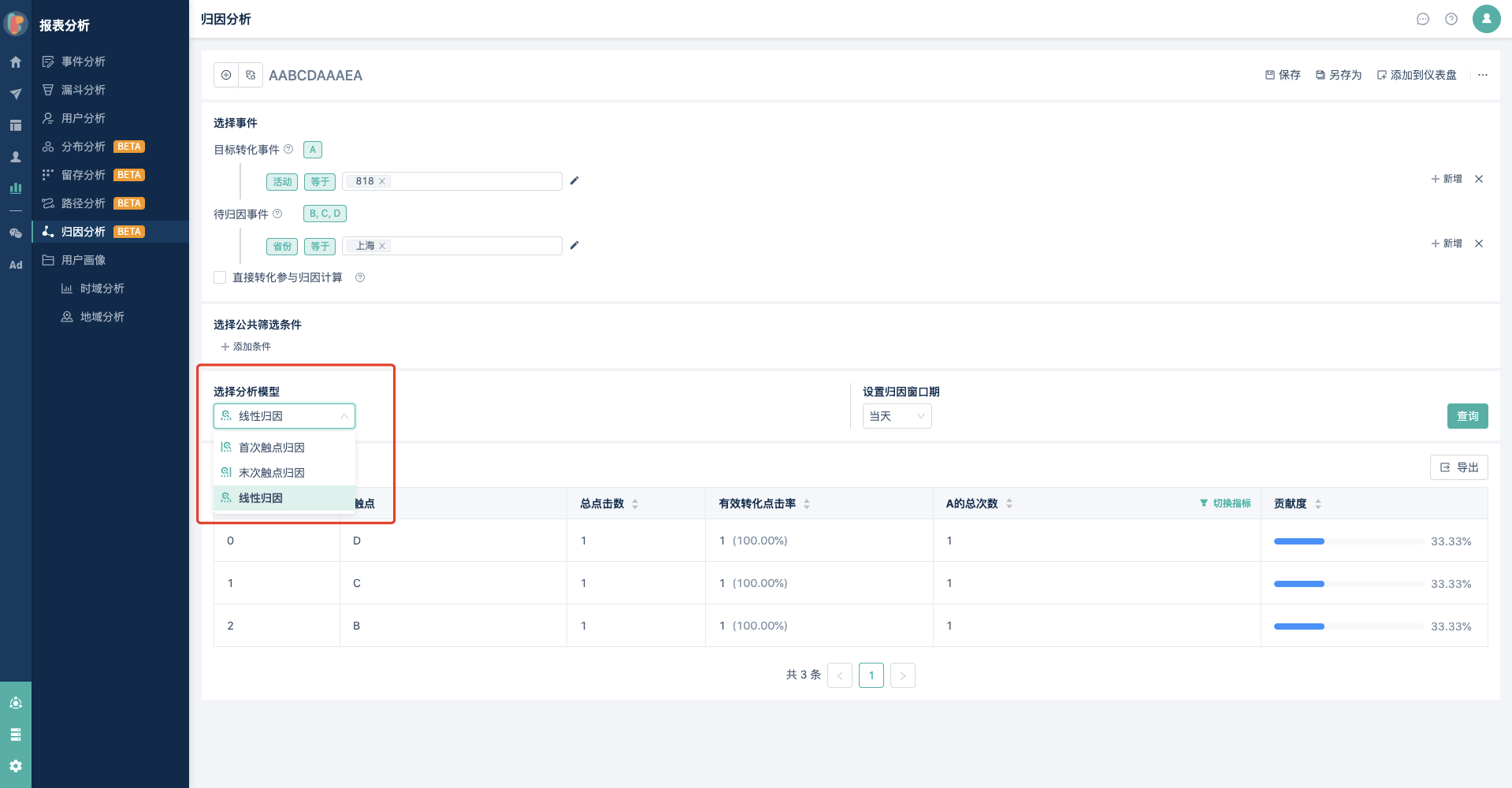Click the server stack icon at bottom left

(x=16, y=734)
